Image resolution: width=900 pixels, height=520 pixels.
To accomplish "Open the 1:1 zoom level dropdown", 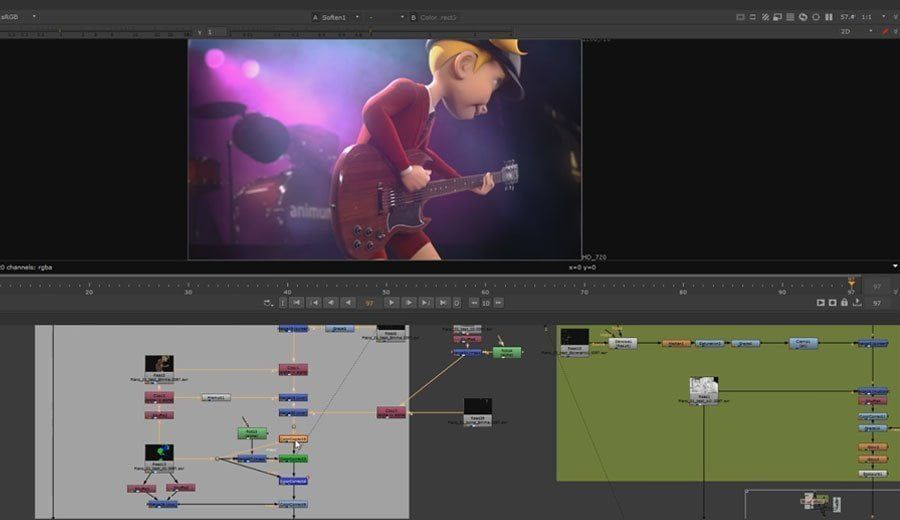I will click(873, 17).
